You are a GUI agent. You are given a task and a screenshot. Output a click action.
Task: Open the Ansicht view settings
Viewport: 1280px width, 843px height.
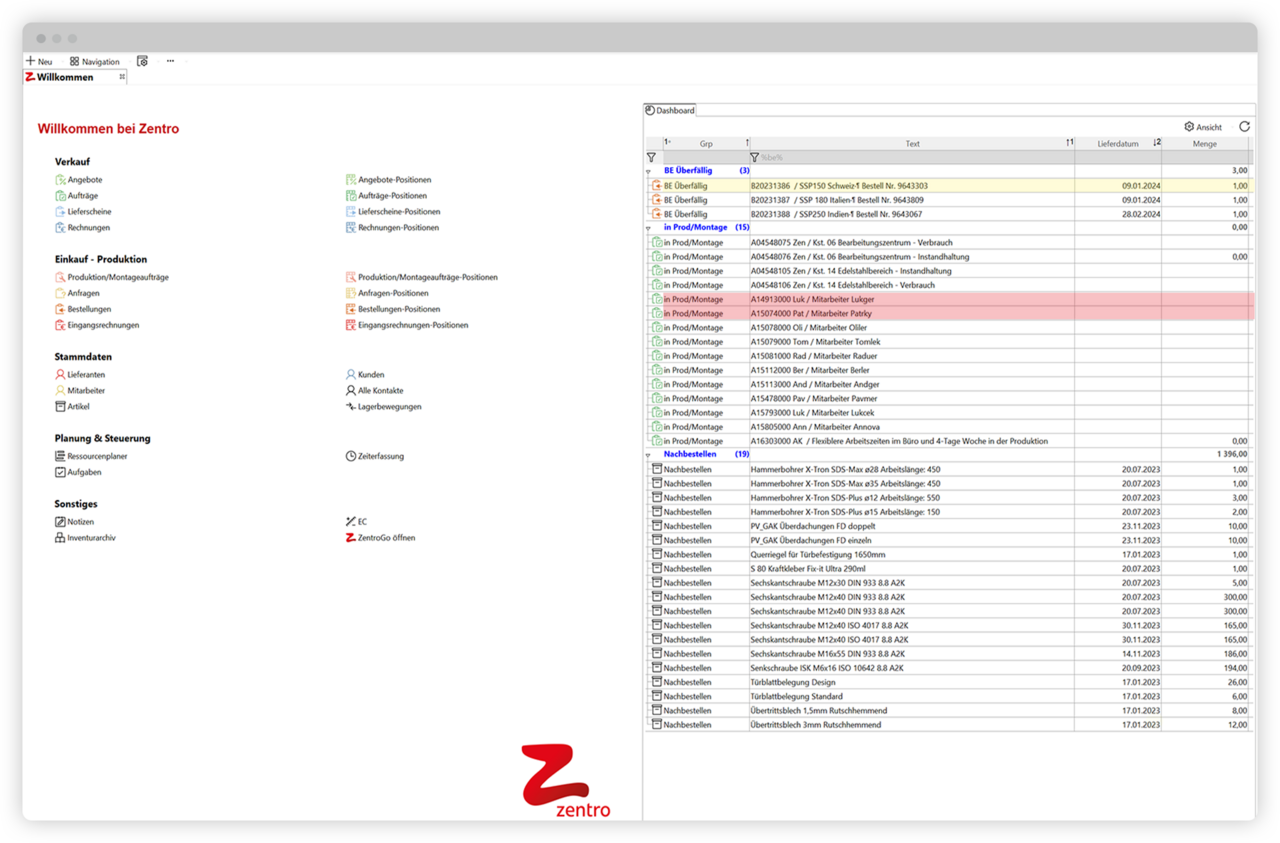(x=1203, y=127)
